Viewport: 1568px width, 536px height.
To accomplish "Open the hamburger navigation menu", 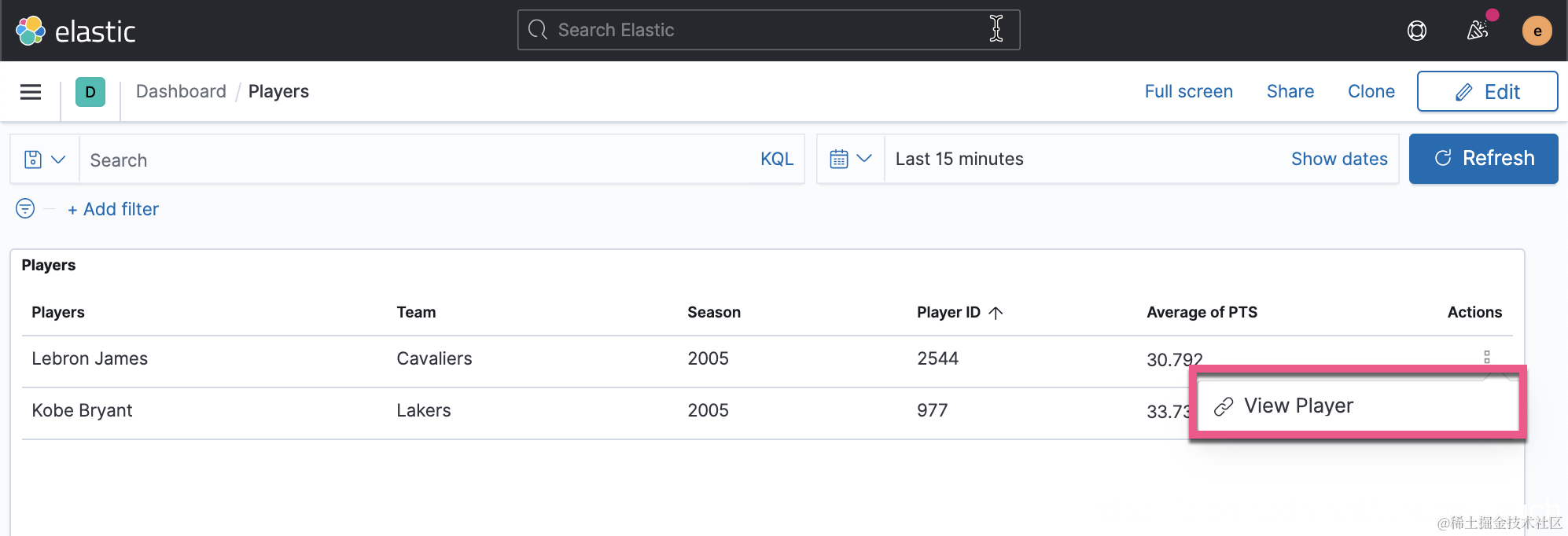I will point(31,92).
